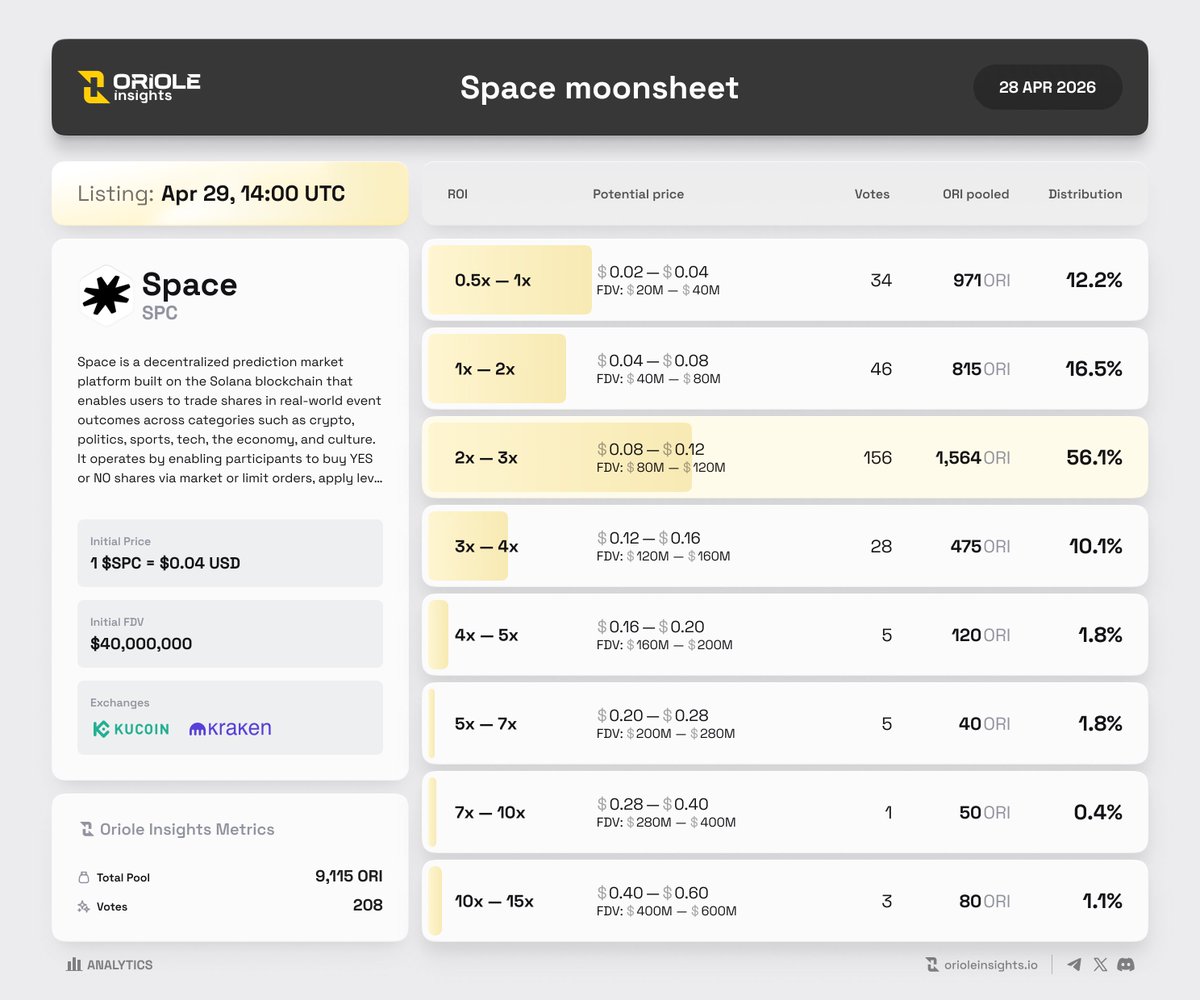Open the Discord icon in footer
The height and width of the screenshot is (1000, 1200).
(1126, 965)
